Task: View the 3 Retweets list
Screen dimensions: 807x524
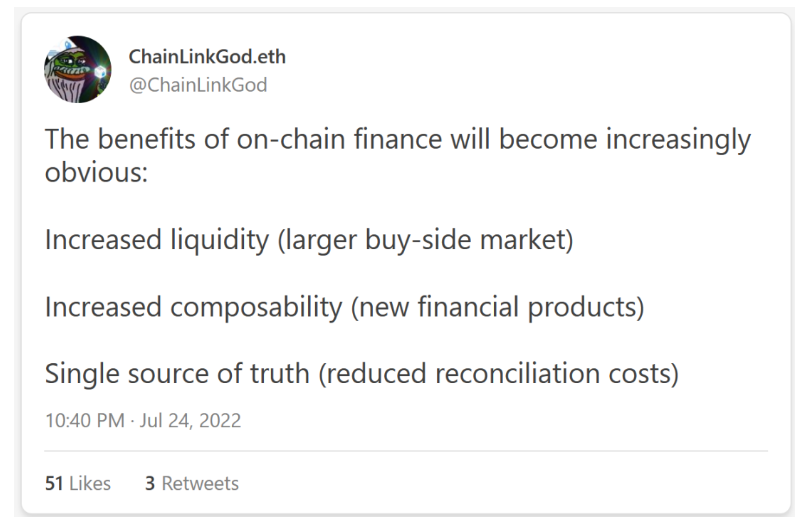Action: (x=192, y=483)
